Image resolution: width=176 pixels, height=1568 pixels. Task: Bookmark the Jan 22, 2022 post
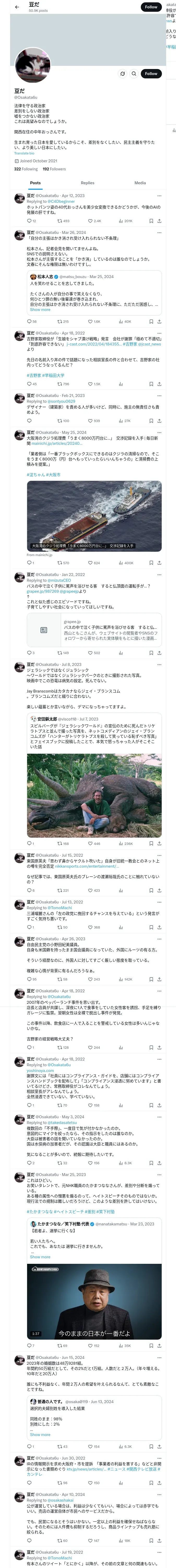[150, 653]
